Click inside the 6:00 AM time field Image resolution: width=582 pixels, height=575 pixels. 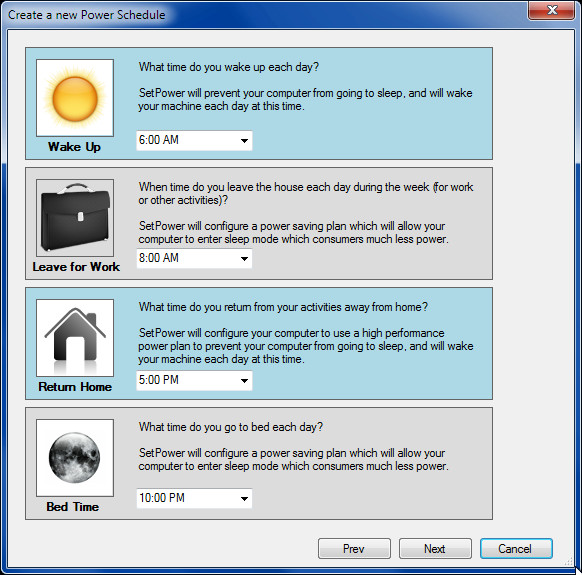[187, 141]
